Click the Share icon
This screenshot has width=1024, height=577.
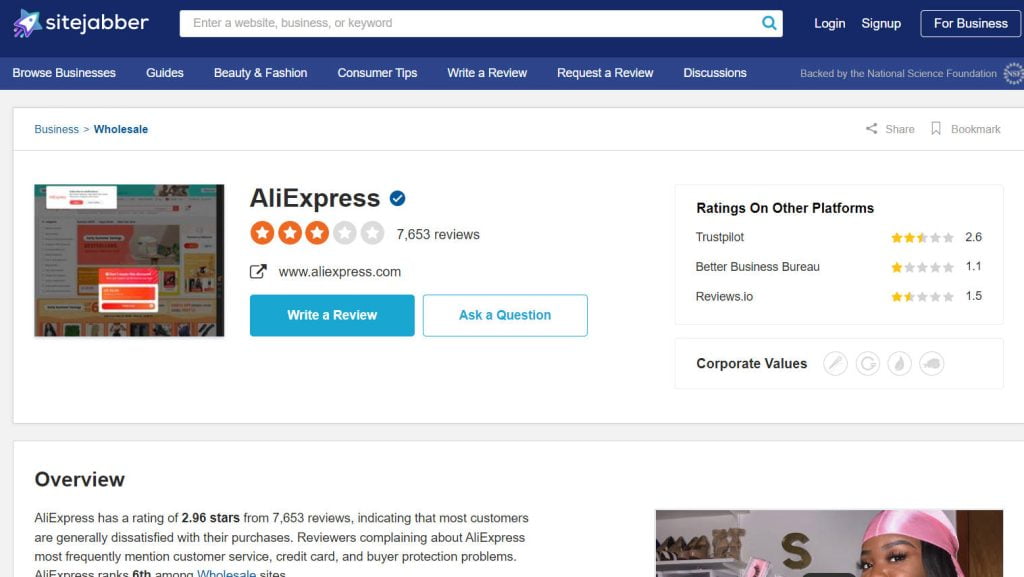click(872, 128)
